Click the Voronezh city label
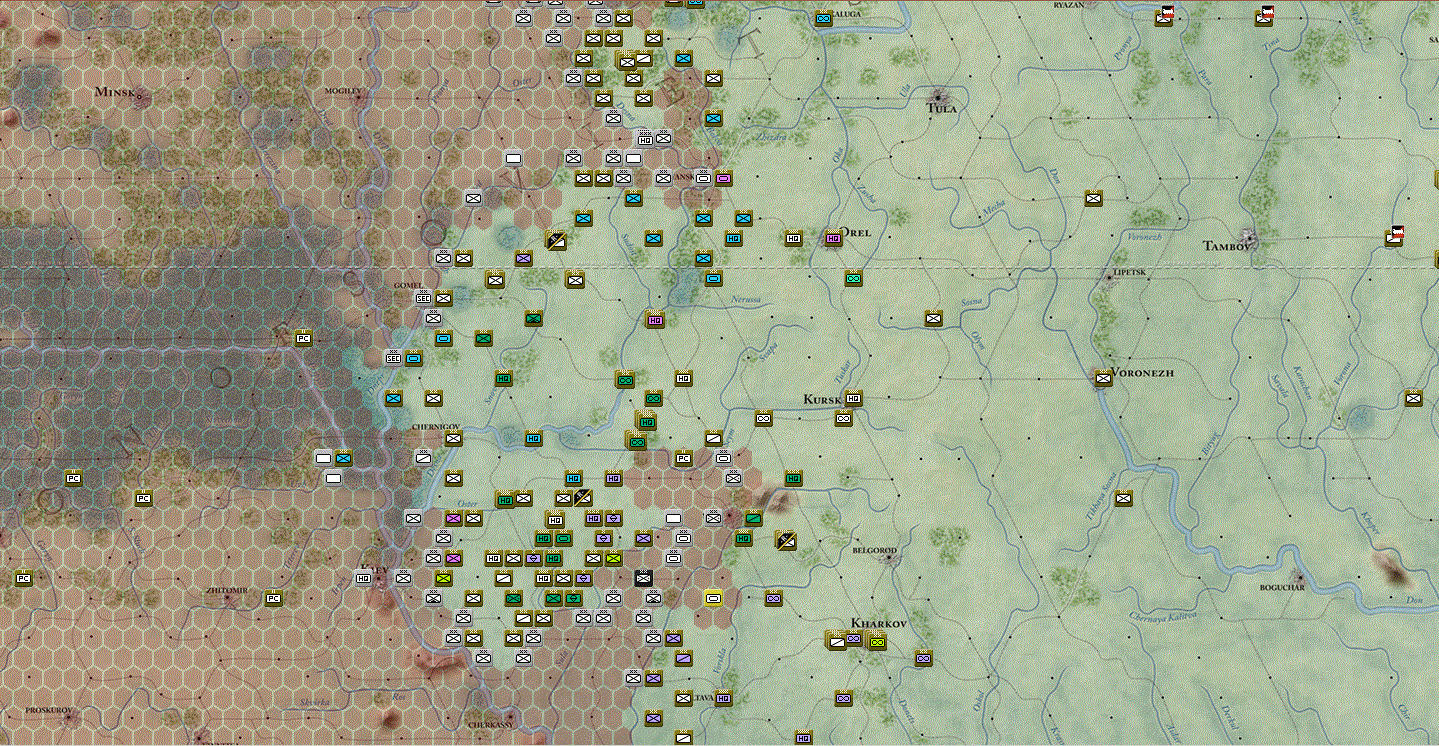 click(x=1141, y=372)
